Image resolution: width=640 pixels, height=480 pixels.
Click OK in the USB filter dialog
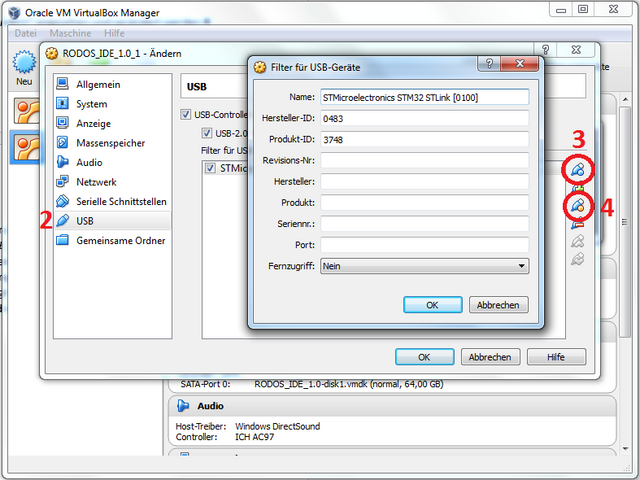(433, 305)
